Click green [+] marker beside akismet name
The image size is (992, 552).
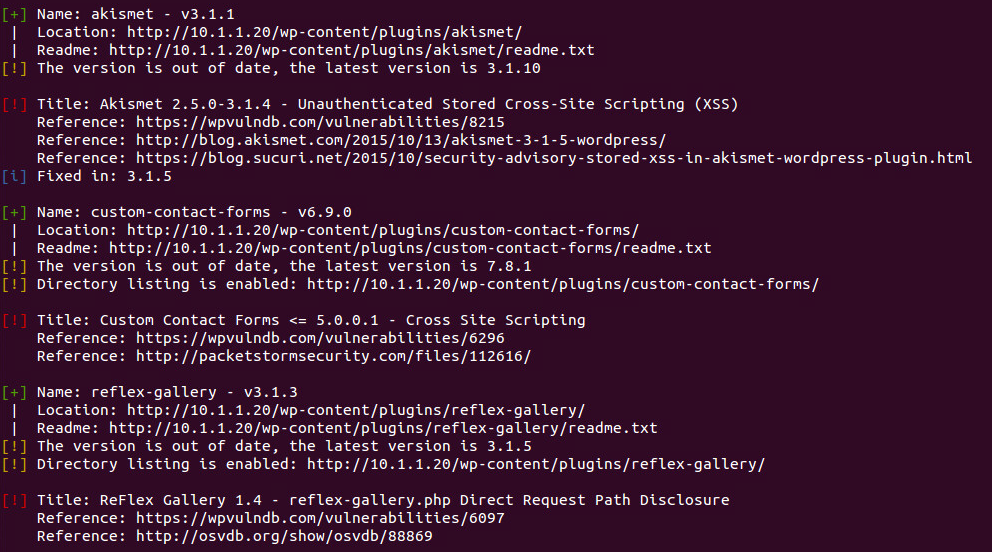click(x=14, y=15)
